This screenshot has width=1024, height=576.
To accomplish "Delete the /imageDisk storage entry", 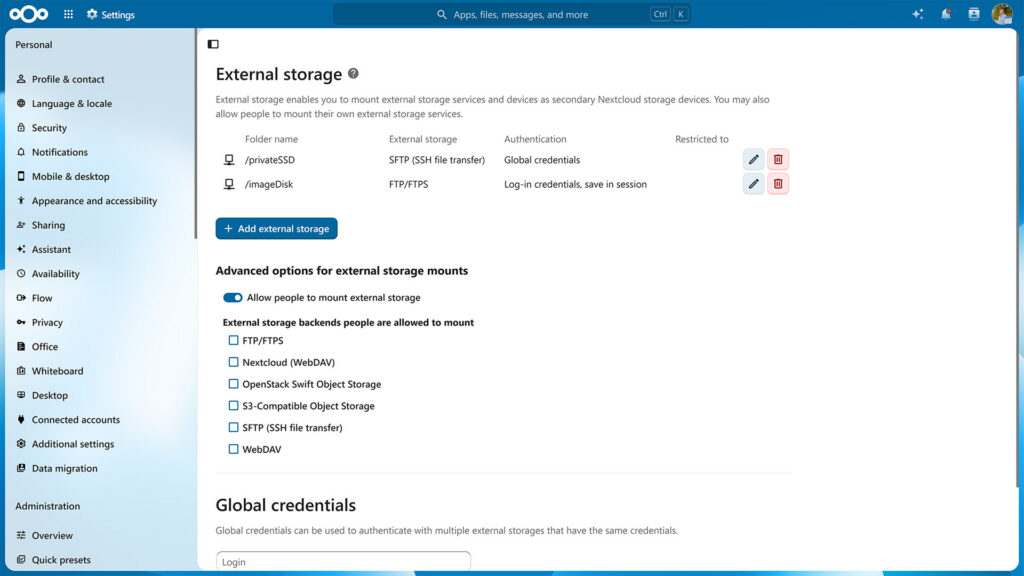I will (x=778, y=184).
